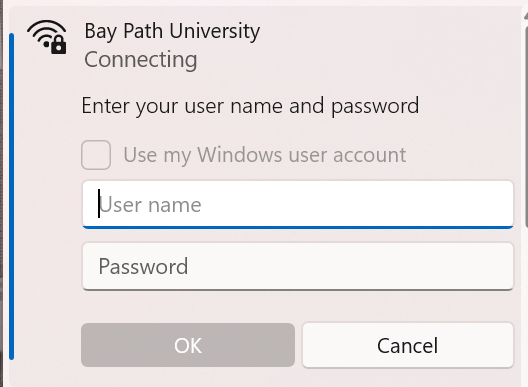528x387 pixels.
Task: Place cursor at the right end of User name field
Action: [x=503, y=204]
